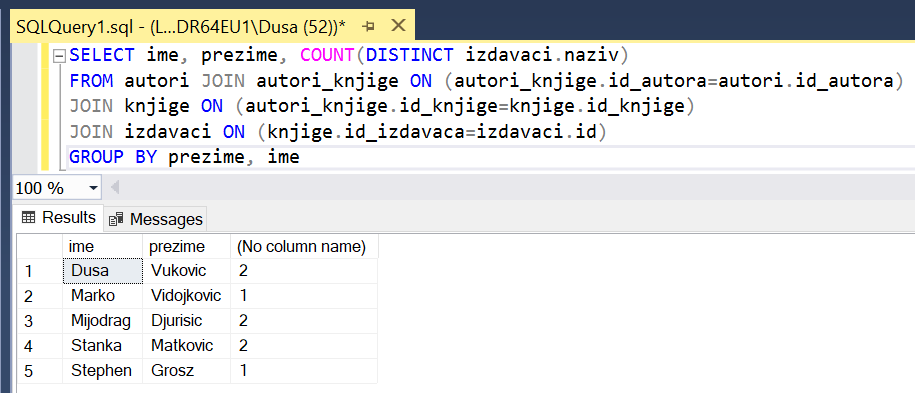Click the Messages tab icon

click(x=116, y=219)
